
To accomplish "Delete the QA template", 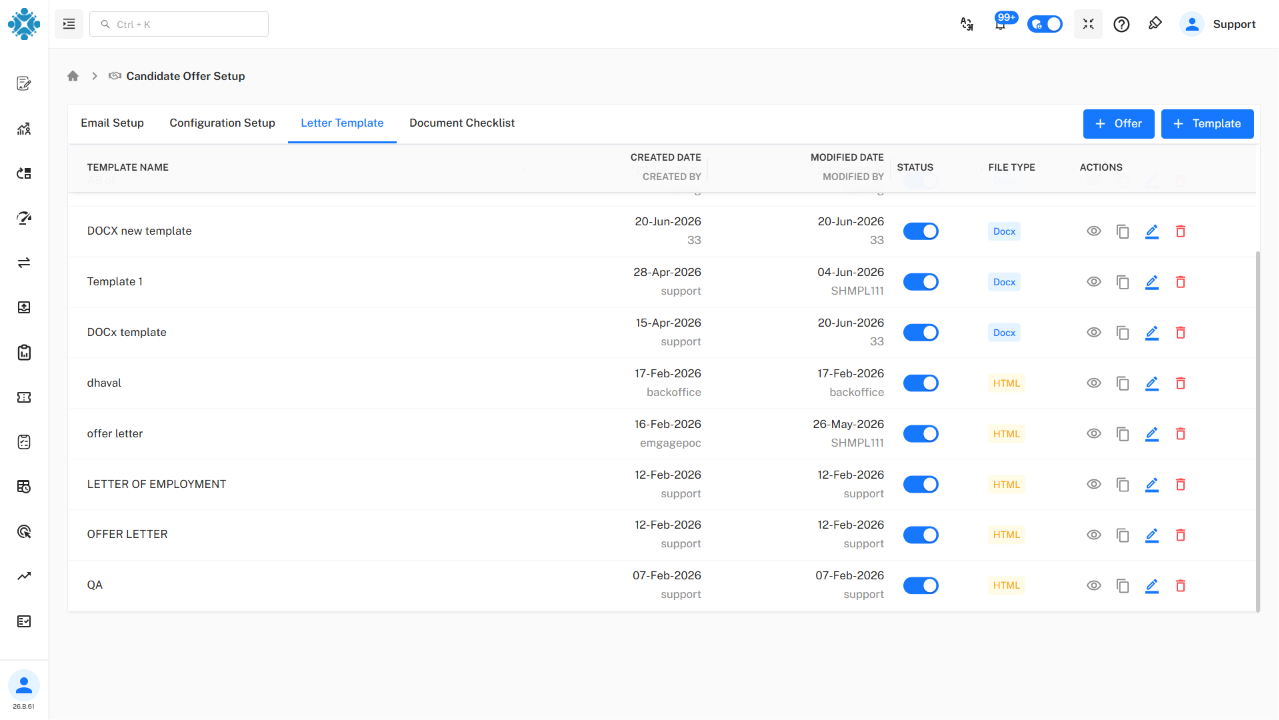I will [x=1180, y=585].
